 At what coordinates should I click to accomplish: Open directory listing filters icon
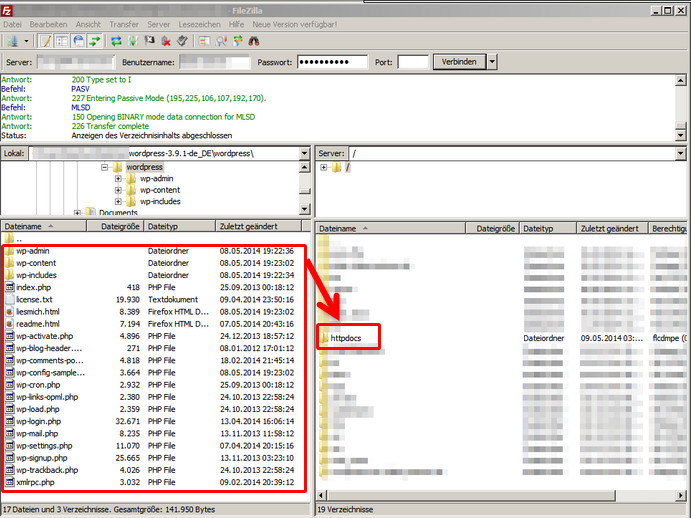pyautogui.click(x=204, y=41)
